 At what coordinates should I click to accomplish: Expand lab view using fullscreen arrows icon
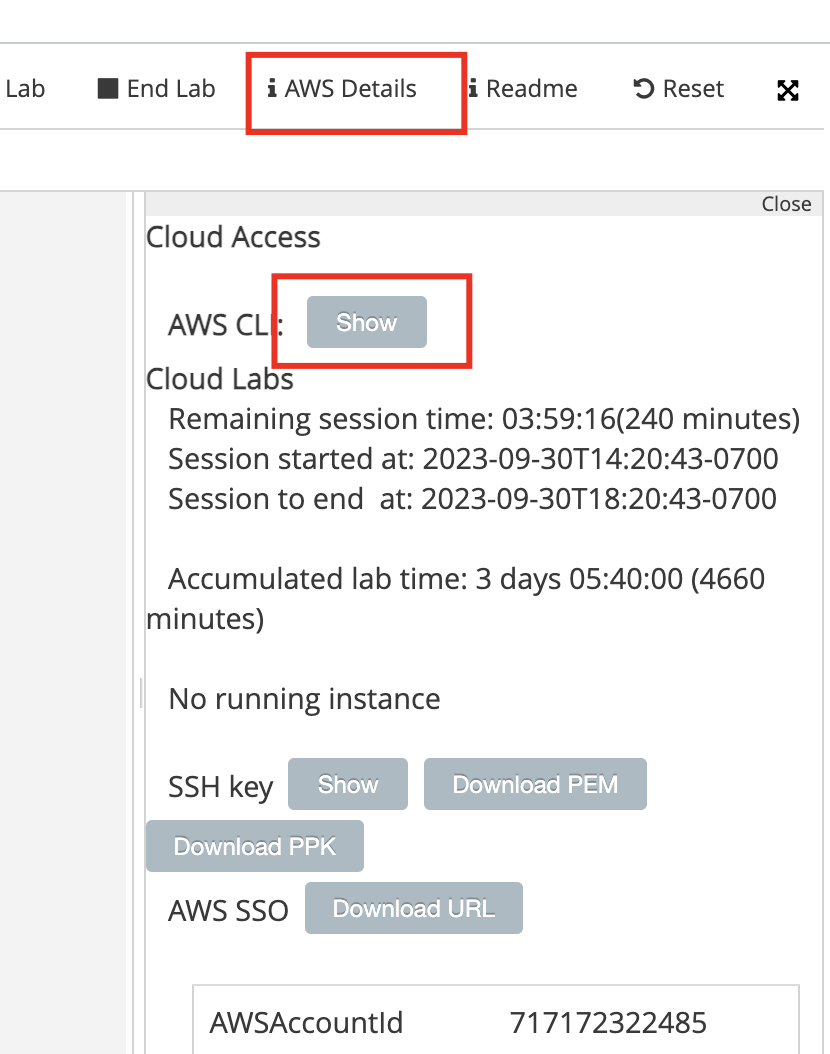[788, 89]
